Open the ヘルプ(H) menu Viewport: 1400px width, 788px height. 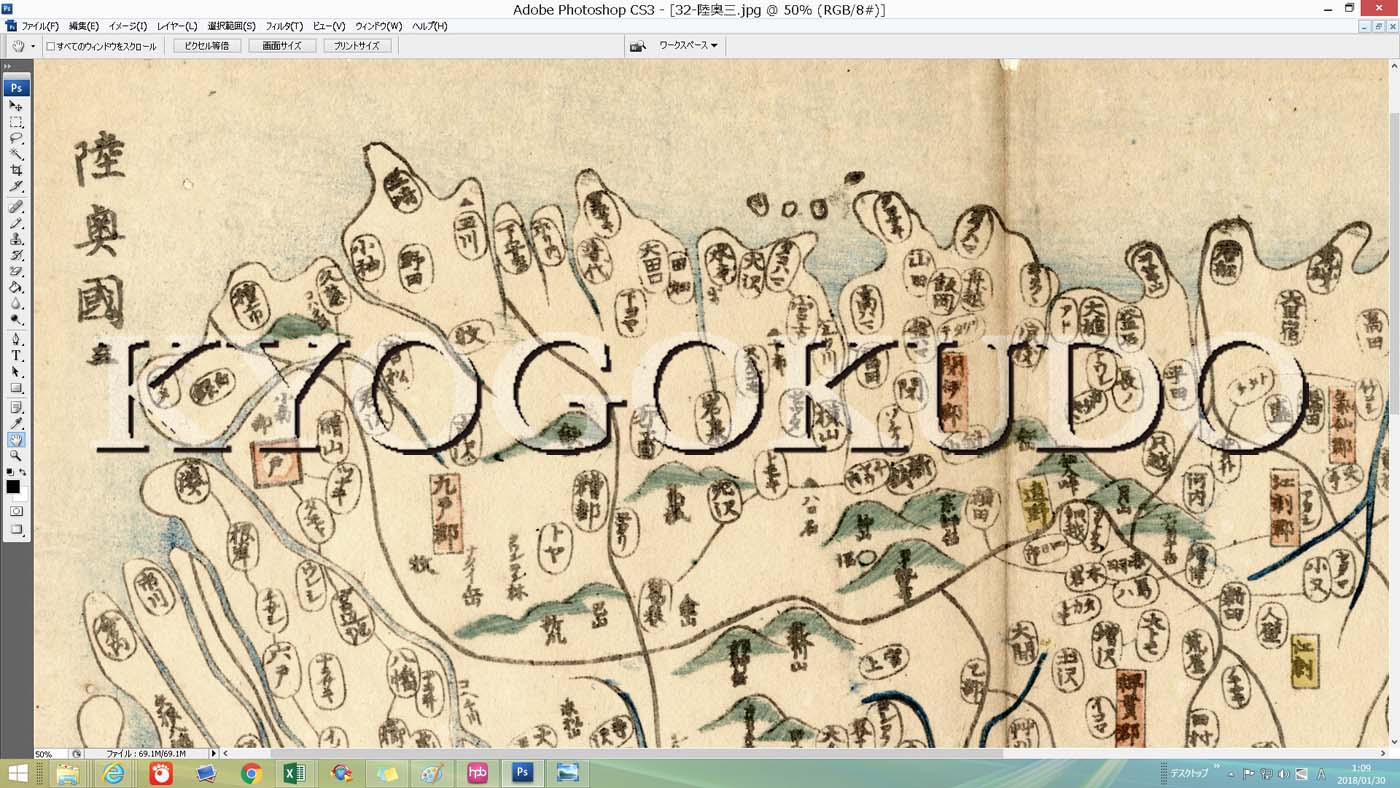430,26
